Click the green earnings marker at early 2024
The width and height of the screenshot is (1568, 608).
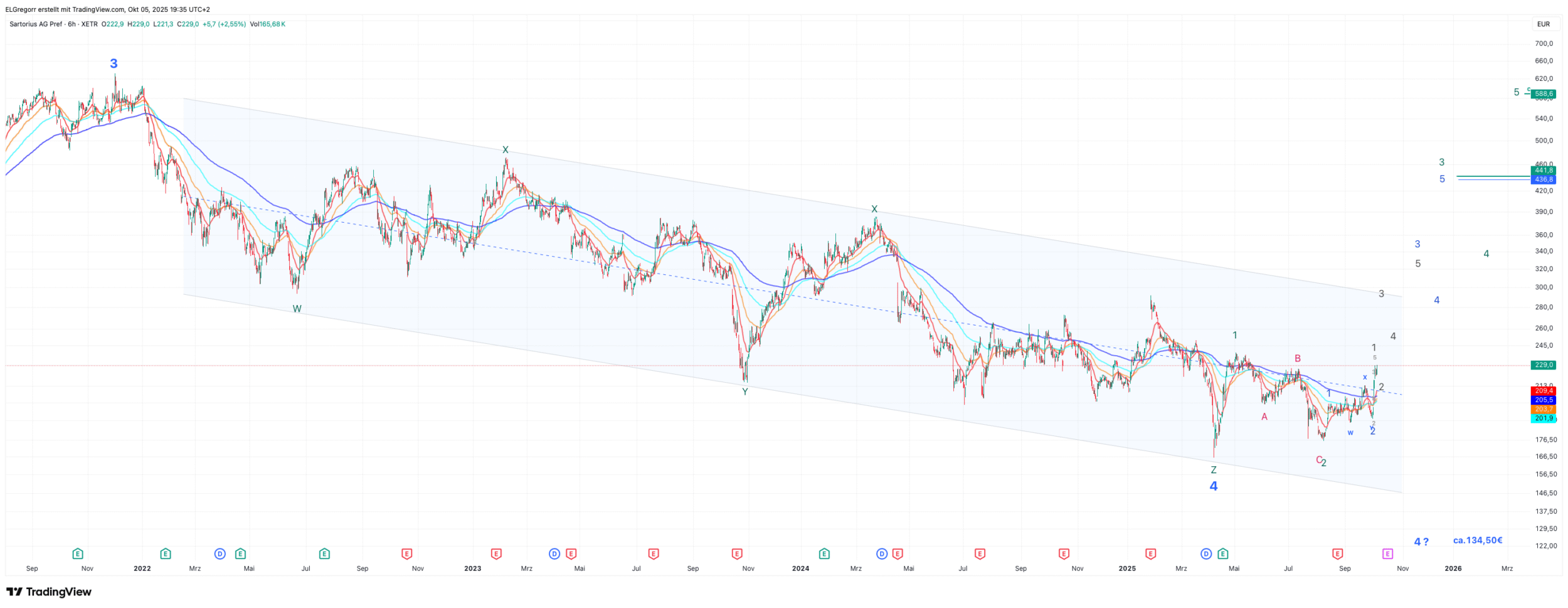pyautogui.click(x=824, y=553)
